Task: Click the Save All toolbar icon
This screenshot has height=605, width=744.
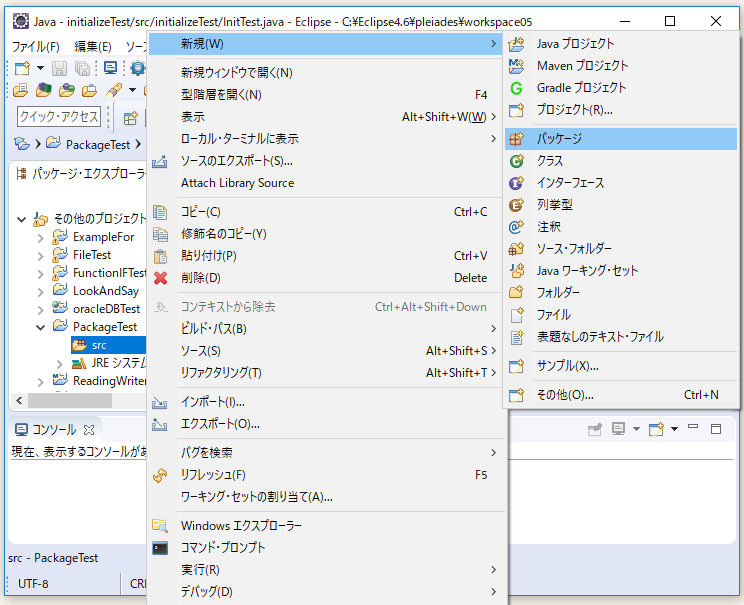Action: click(83, 68)
